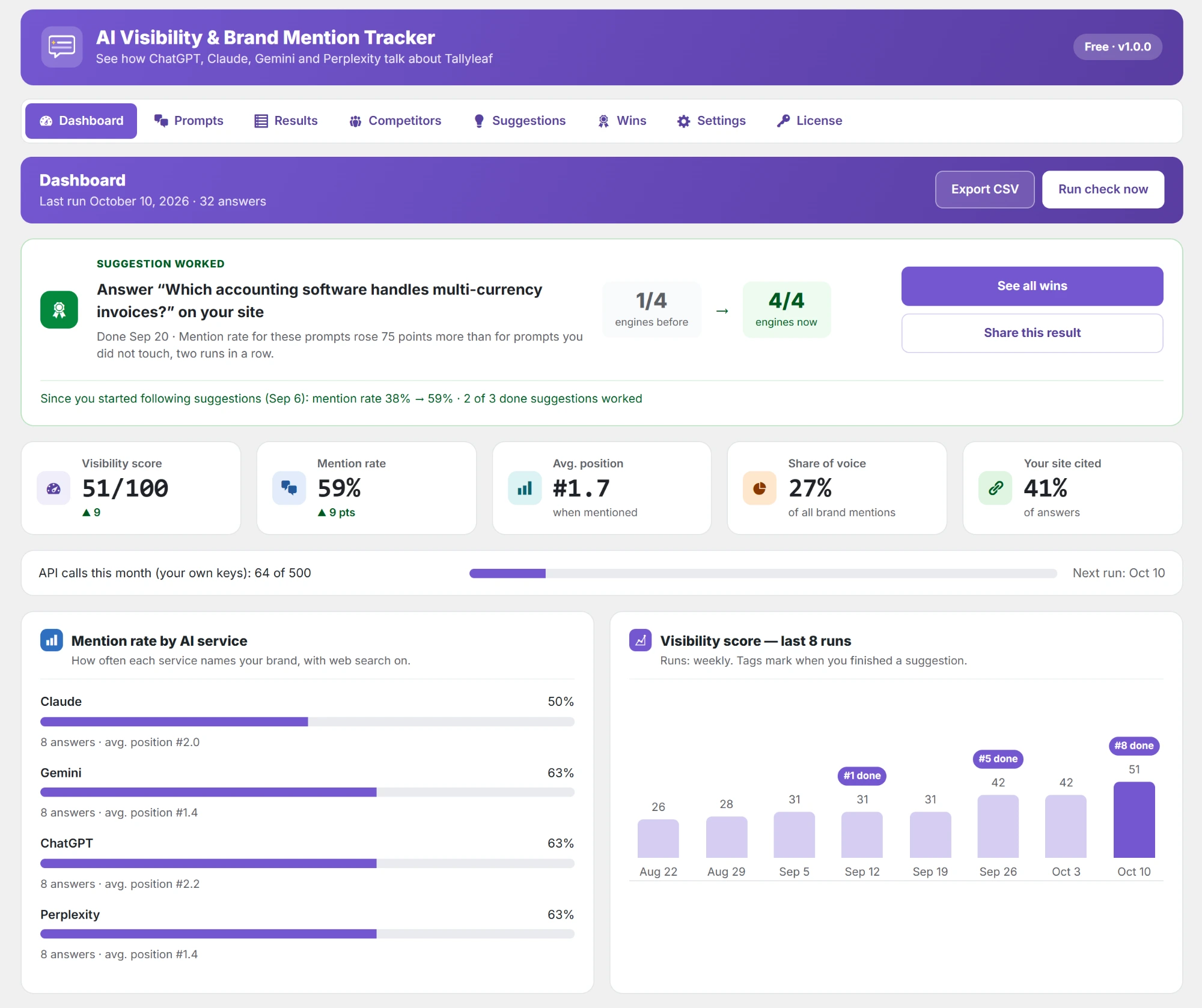1202x1008 pixels.
Task: Click the 1/4 engines before box
Action: (x=651, y=310)
